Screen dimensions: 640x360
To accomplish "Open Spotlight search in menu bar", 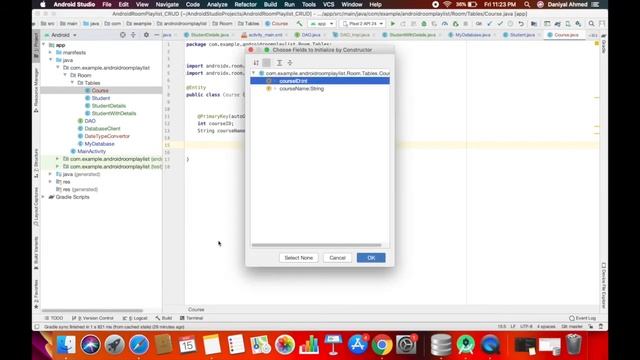I will pyautogui.click(x=527, y=4).
